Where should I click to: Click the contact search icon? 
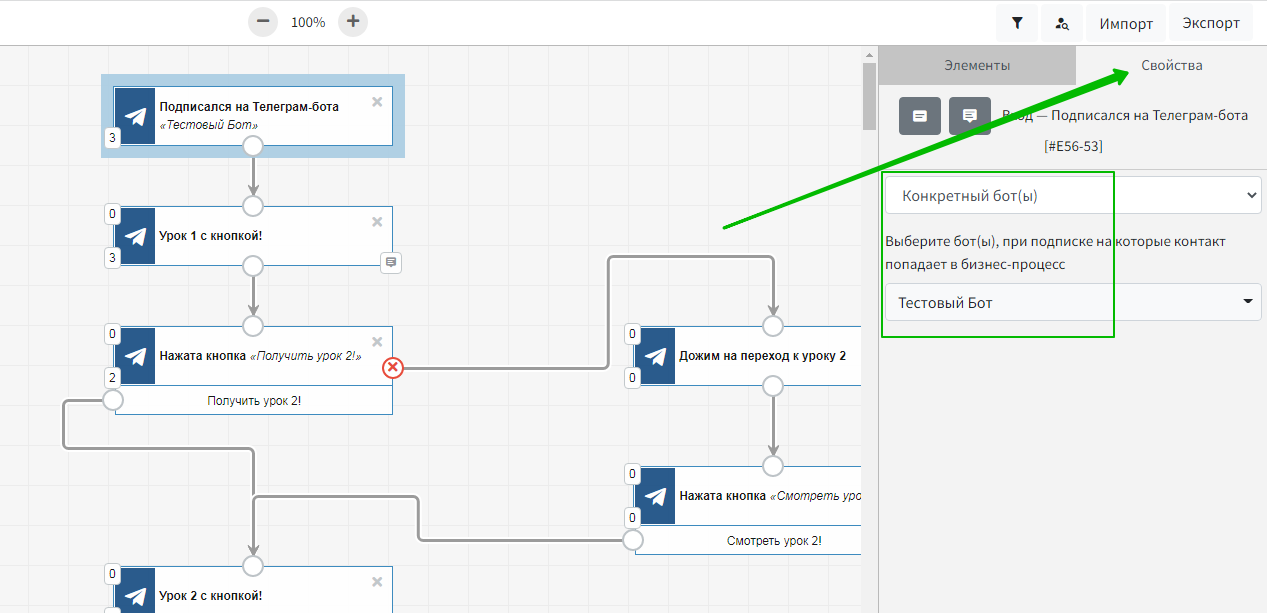pos(1062,23)
